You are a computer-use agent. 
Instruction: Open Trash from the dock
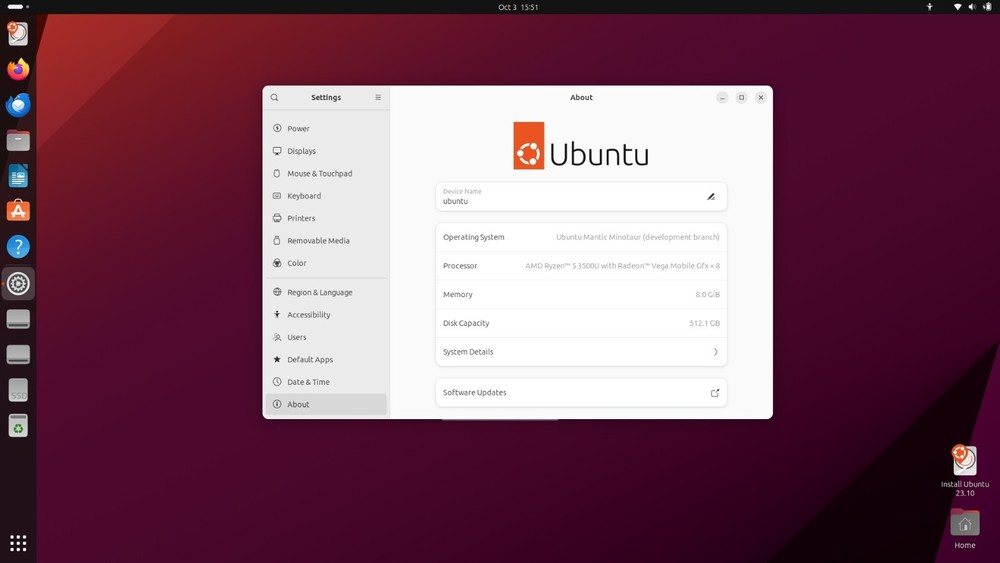[18, 425]
